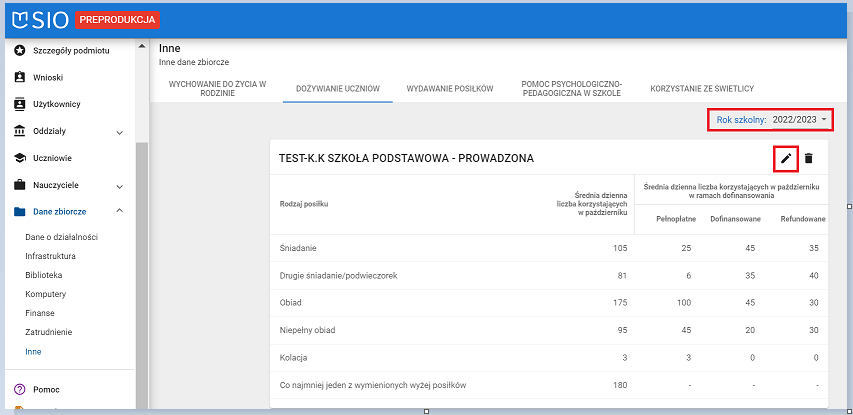Click the sidebar vertical scrollbar thumb
Screen dimensions: 853x415
tap(141, 275)
